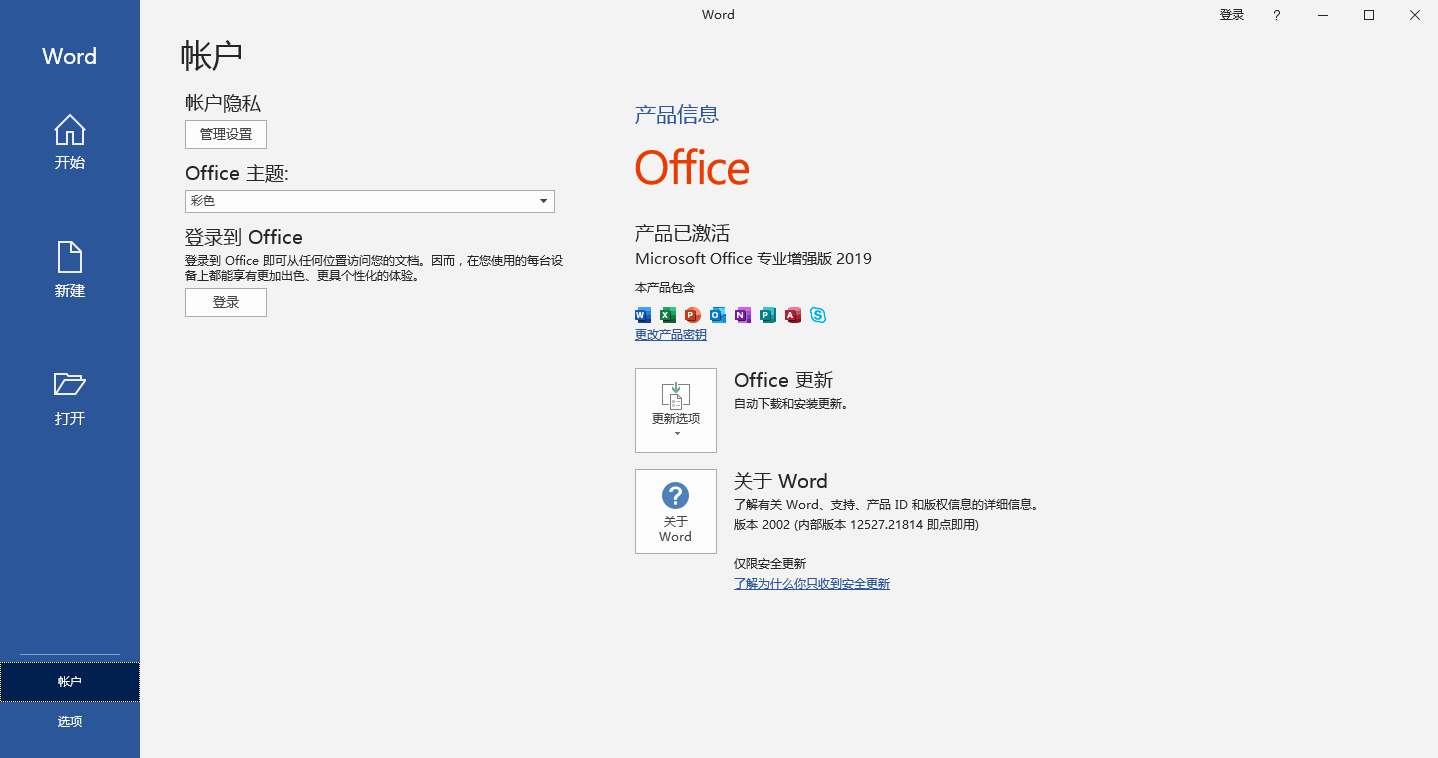The image size is (1438, 758).
Task: Click the Office 更新 heading
Action: (x=784, y=380)
